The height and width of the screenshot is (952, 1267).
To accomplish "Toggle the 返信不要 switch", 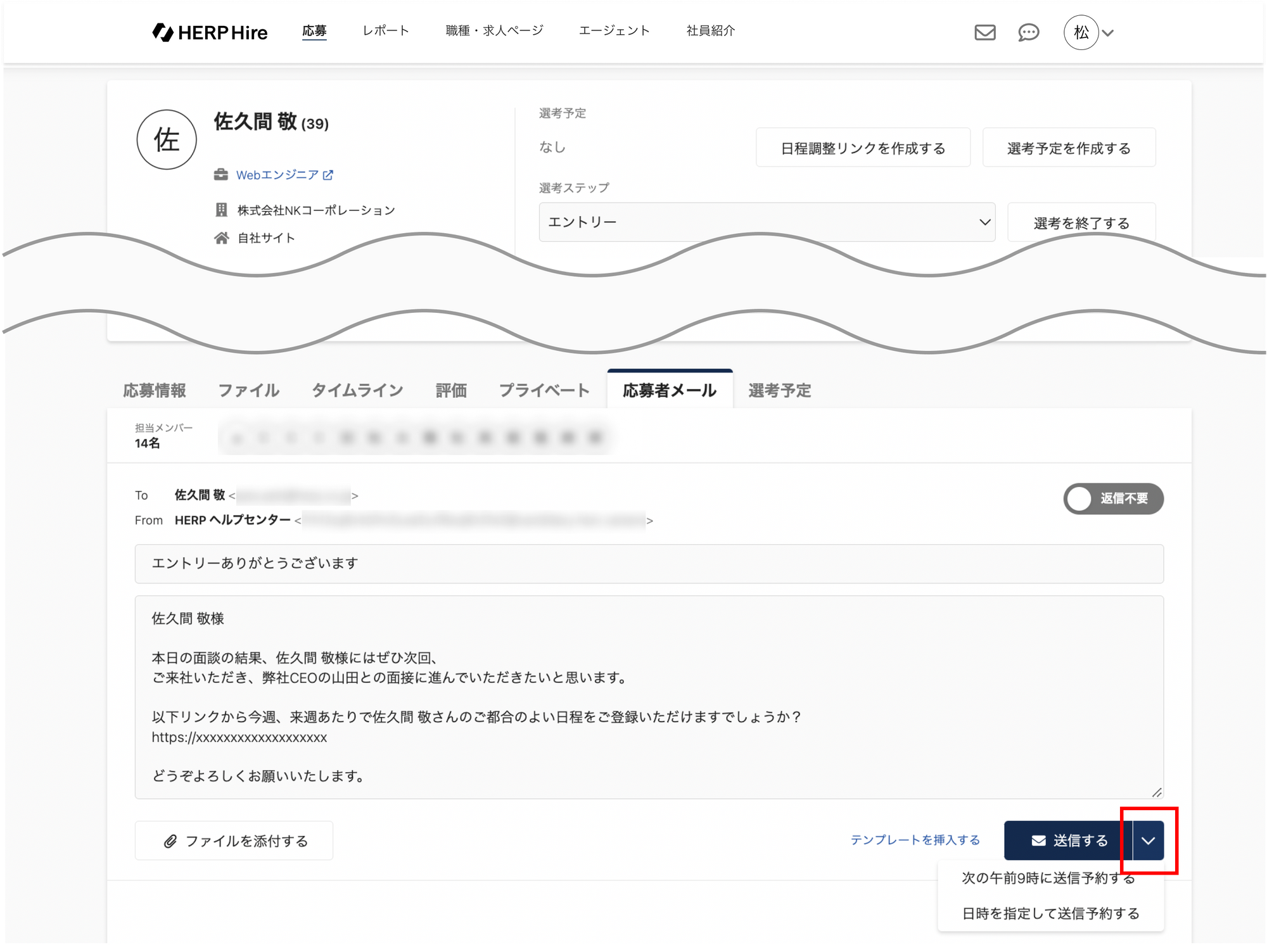I will point(1113,498).
